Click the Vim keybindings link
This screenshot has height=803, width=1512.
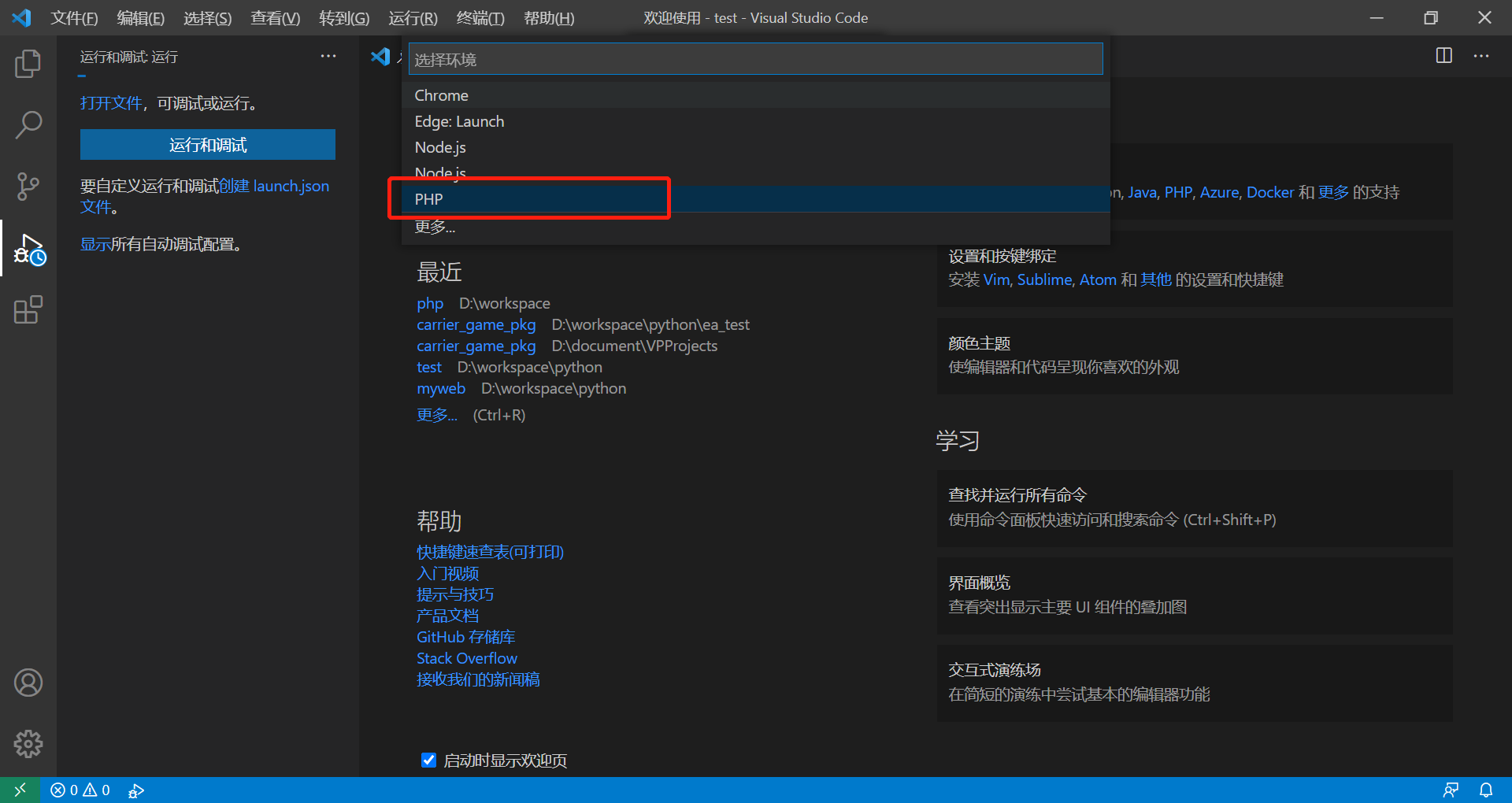pyautogui.click(x=996, y=279)
